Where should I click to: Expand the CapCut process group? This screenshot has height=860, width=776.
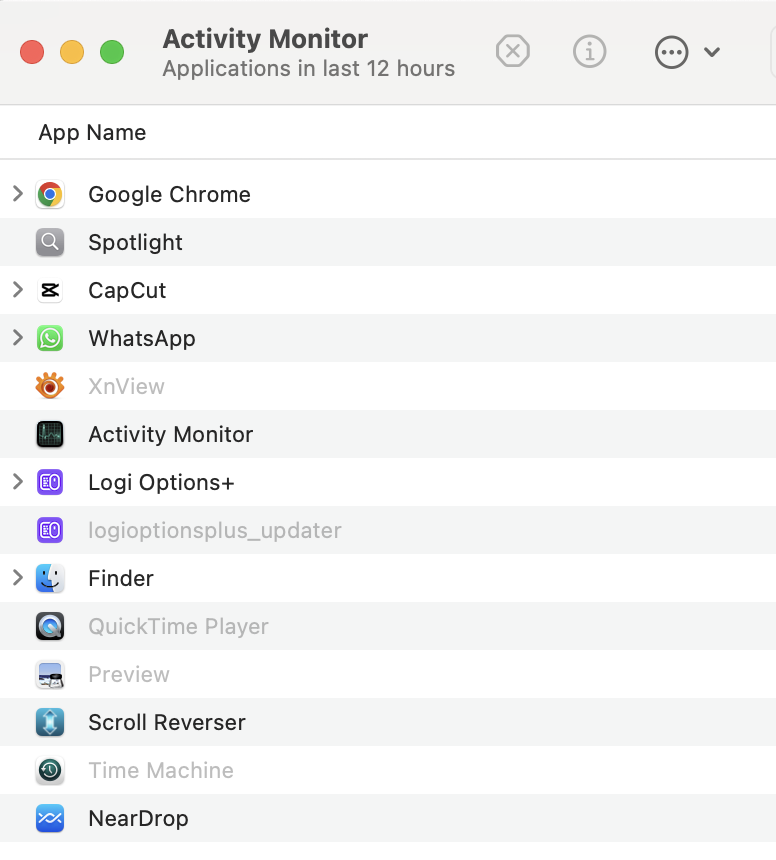[x=17, y=290]
